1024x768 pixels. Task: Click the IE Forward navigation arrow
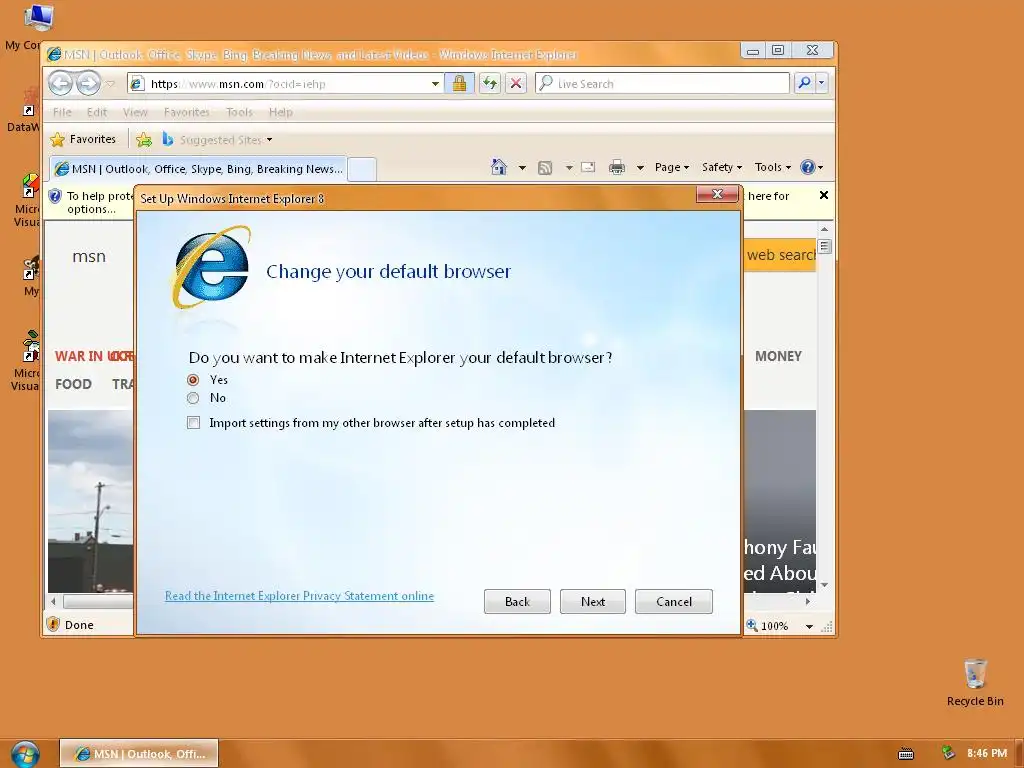click(88, 83)
